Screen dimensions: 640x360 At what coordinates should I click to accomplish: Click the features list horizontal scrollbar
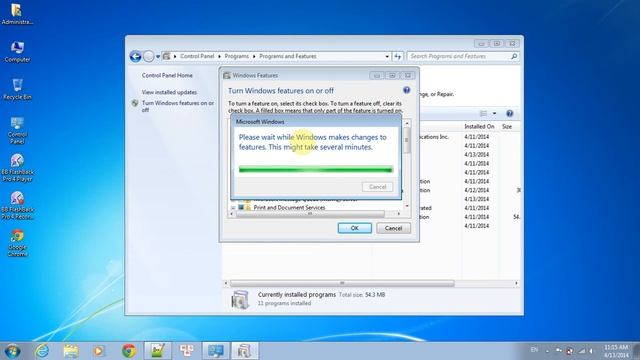(x=310, y=213)
